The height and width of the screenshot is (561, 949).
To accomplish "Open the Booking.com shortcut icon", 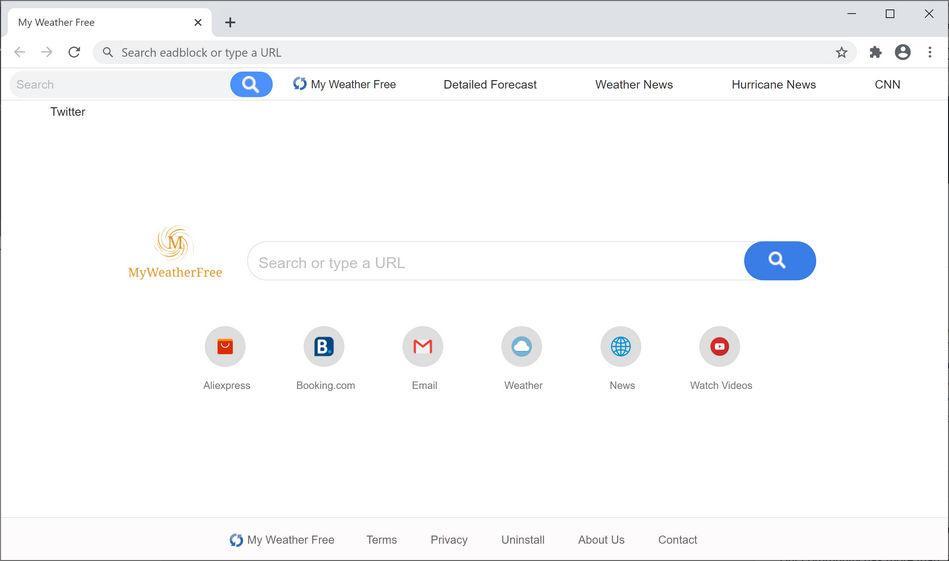I will (324, 347).
